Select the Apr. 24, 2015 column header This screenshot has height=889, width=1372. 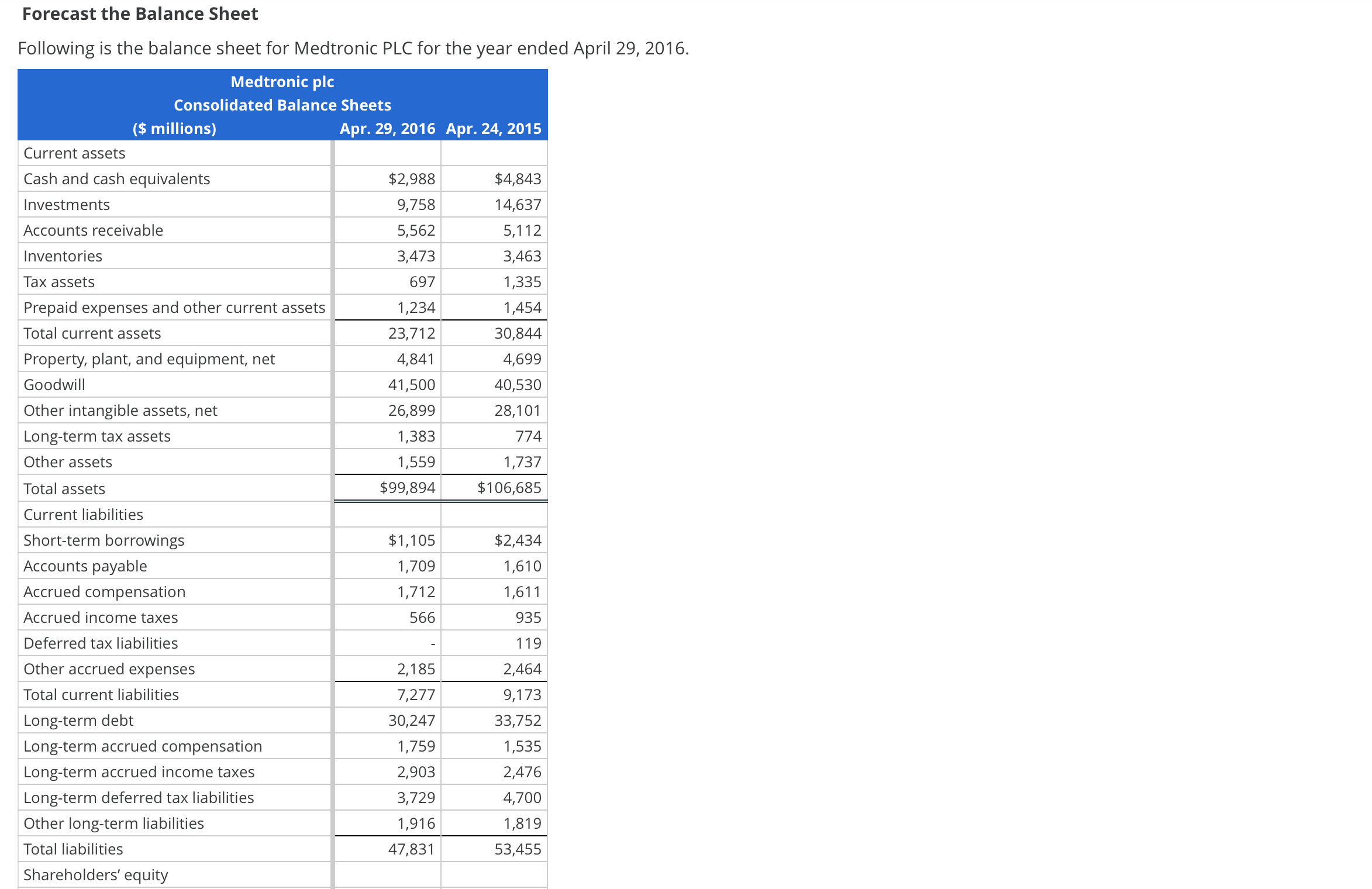click(494, 129)
